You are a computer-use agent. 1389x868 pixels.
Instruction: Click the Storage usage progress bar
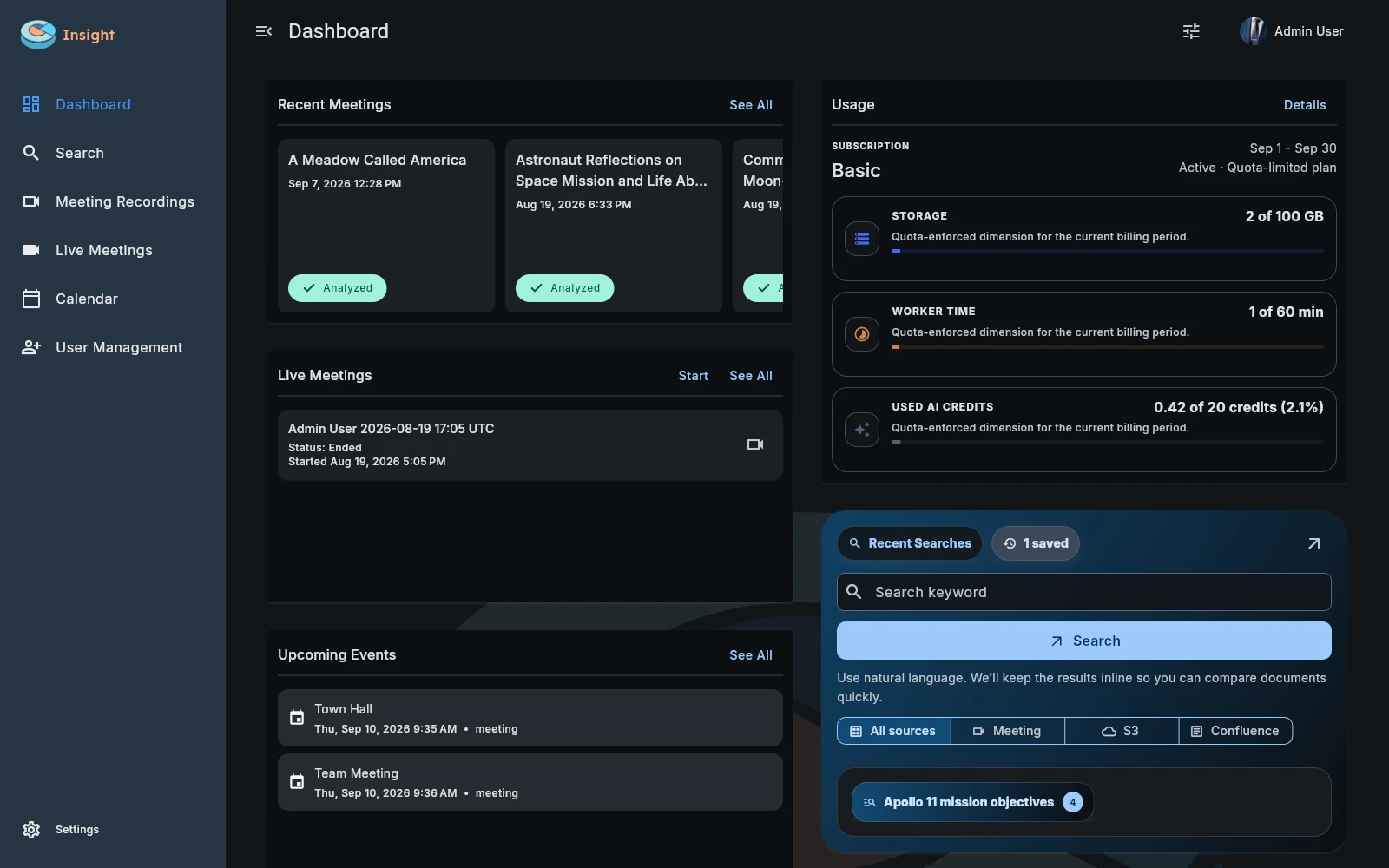tap(1108, 252)
